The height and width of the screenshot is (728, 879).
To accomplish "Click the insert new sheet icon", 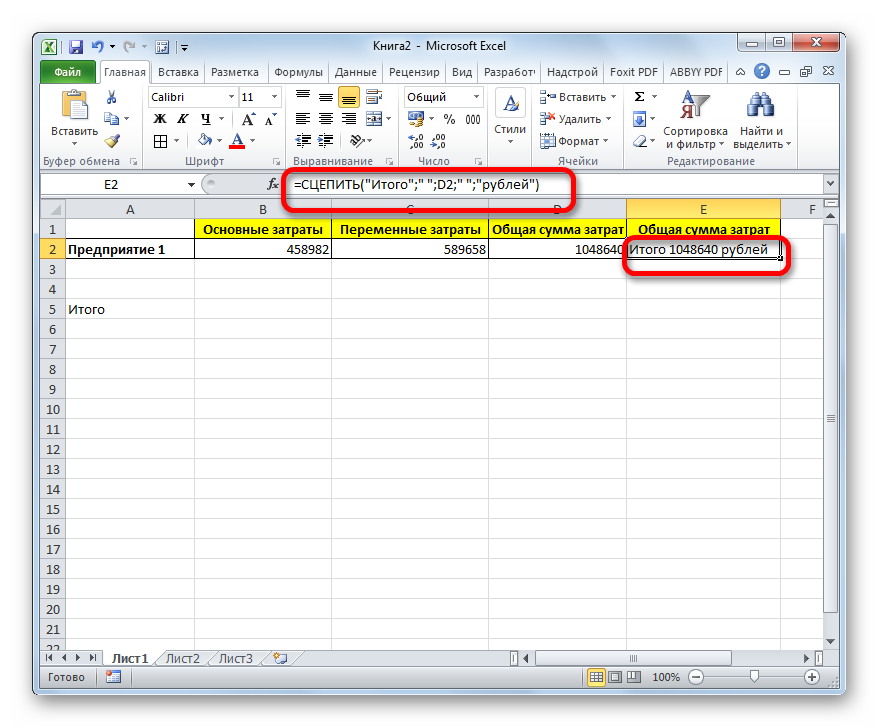I will point(280,658).
